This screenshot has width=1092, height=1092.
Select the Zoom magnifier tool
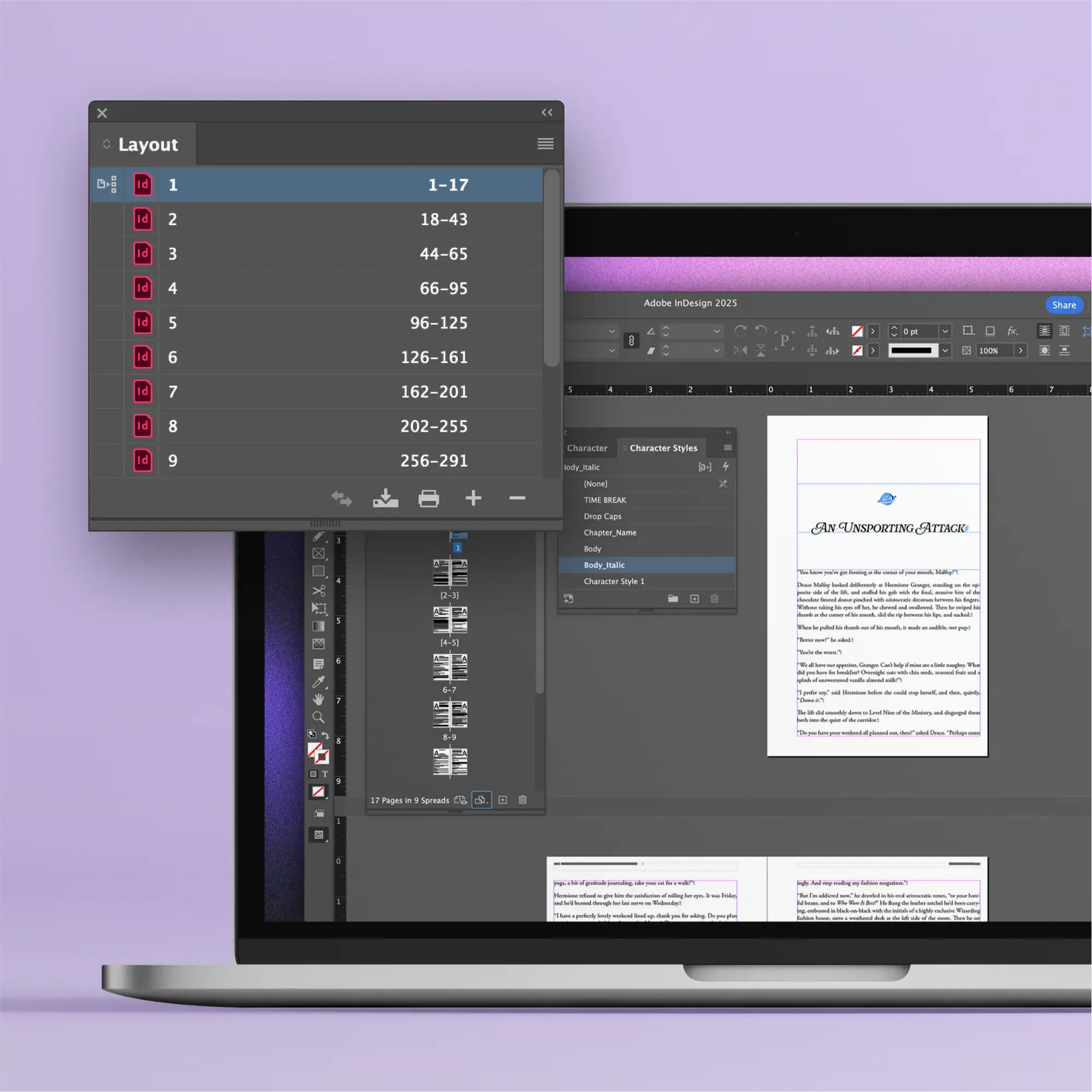pyautogui.click(x=319, y=718)
